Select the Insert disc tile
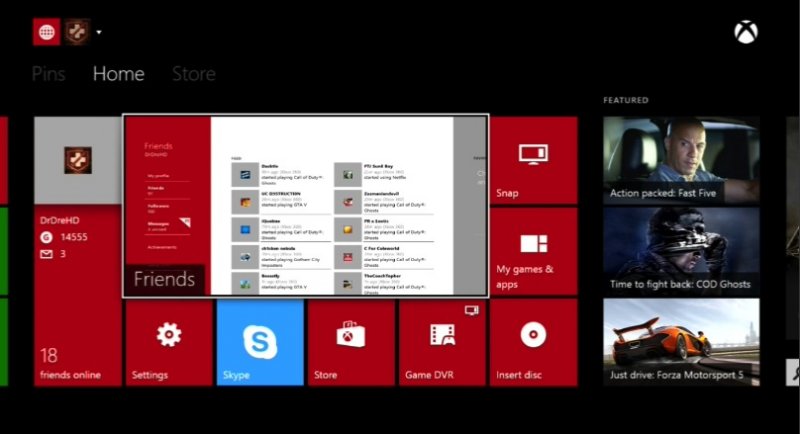This screenshot has width=800, height=434. tap(533, 343)
